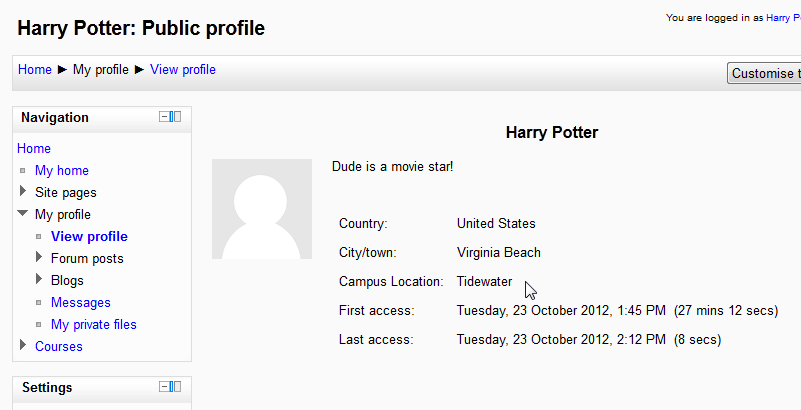Hide the Settings block
Viewport: 801px width, 410px height.
tap(165, 387)
